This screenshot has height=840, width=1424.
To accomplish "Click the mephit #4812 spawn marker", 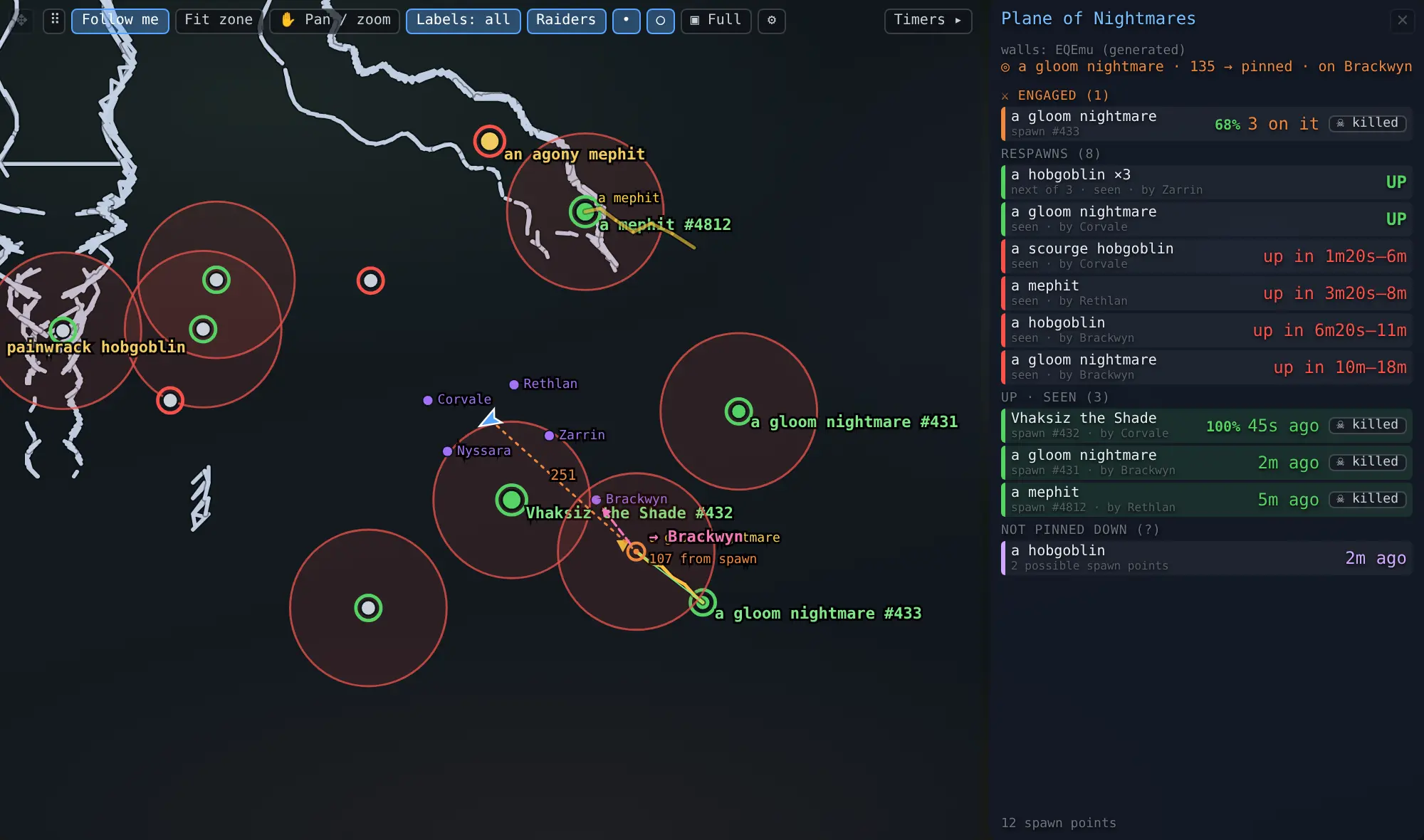I will [x=585, y=211].
